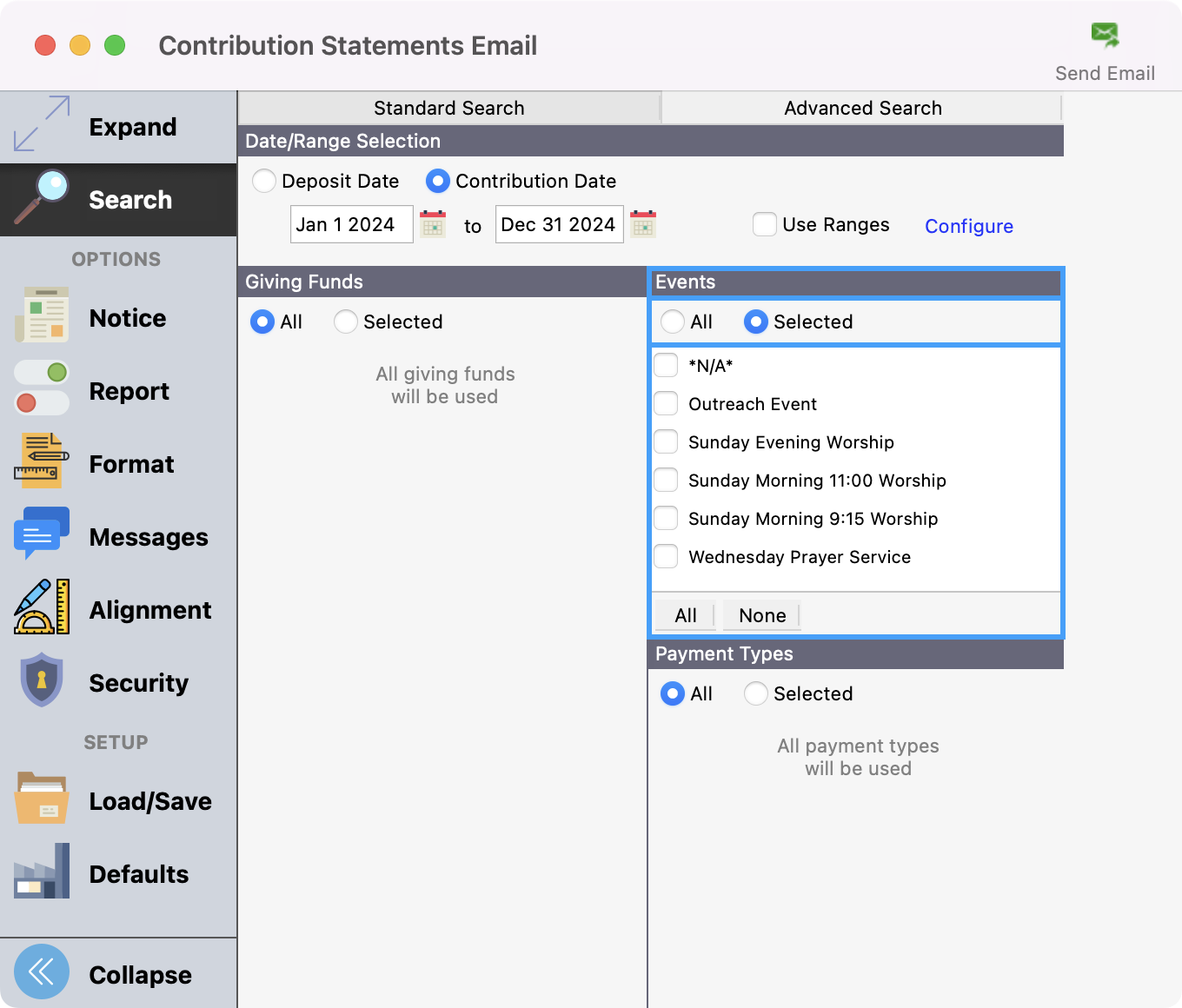Open the Defaults factory icon

42,872
